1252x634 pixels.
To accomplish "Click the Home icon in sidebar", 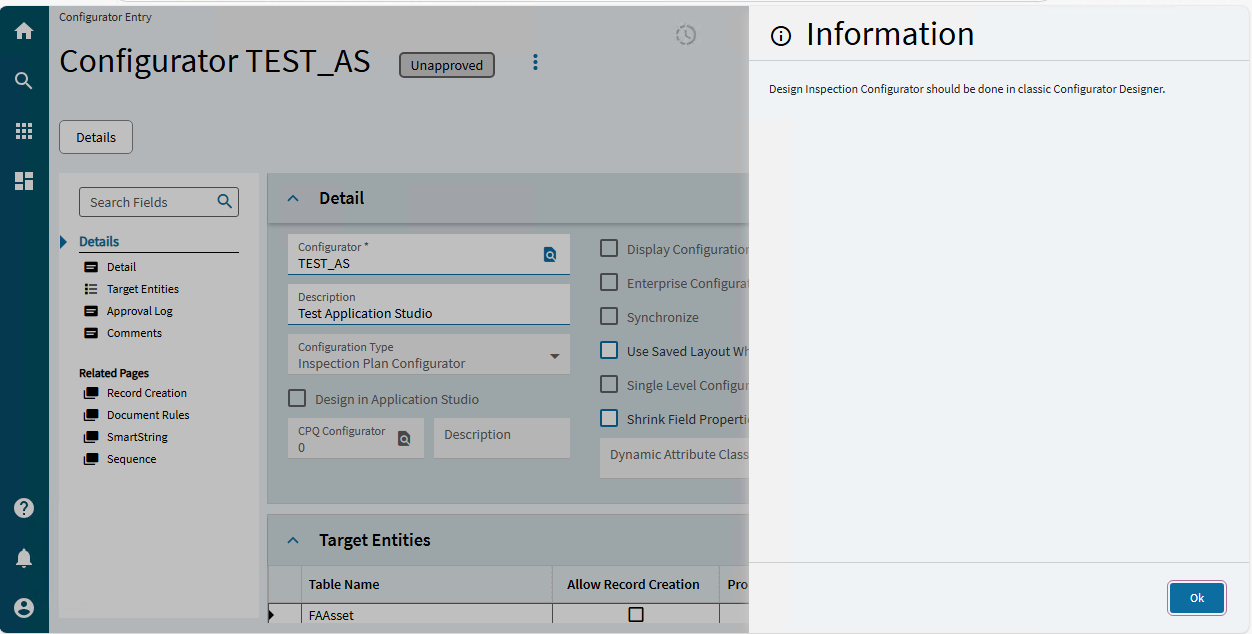I will (24, 31).
